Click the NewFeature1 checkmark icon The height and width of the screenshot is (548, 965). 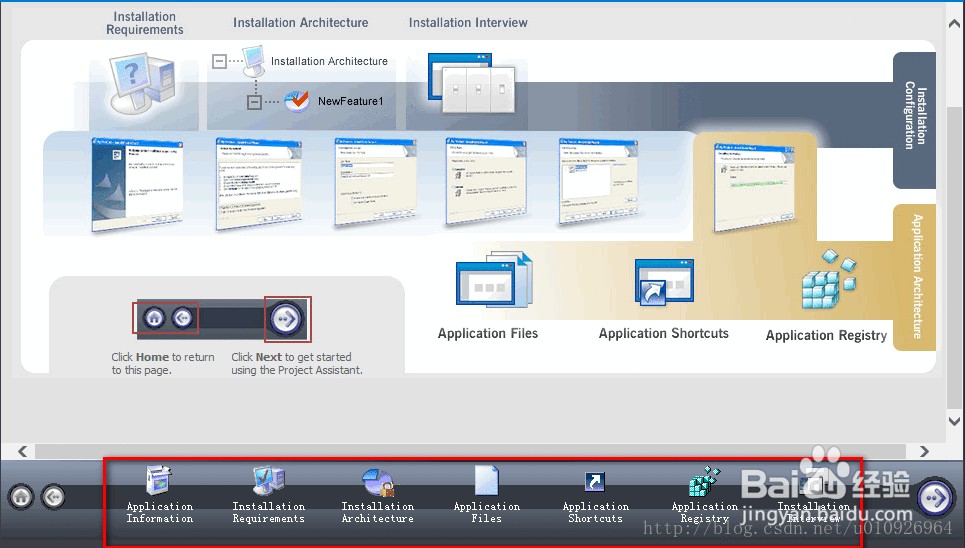coord(297,100)
